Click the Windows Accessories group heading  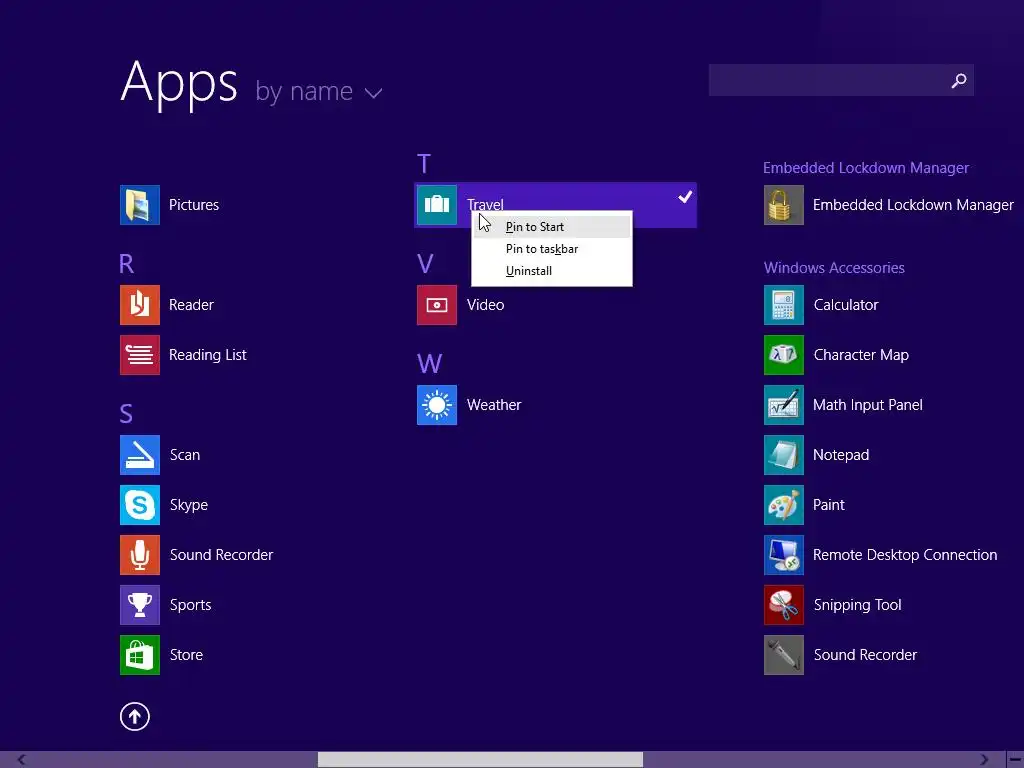(x=834, y=268)
